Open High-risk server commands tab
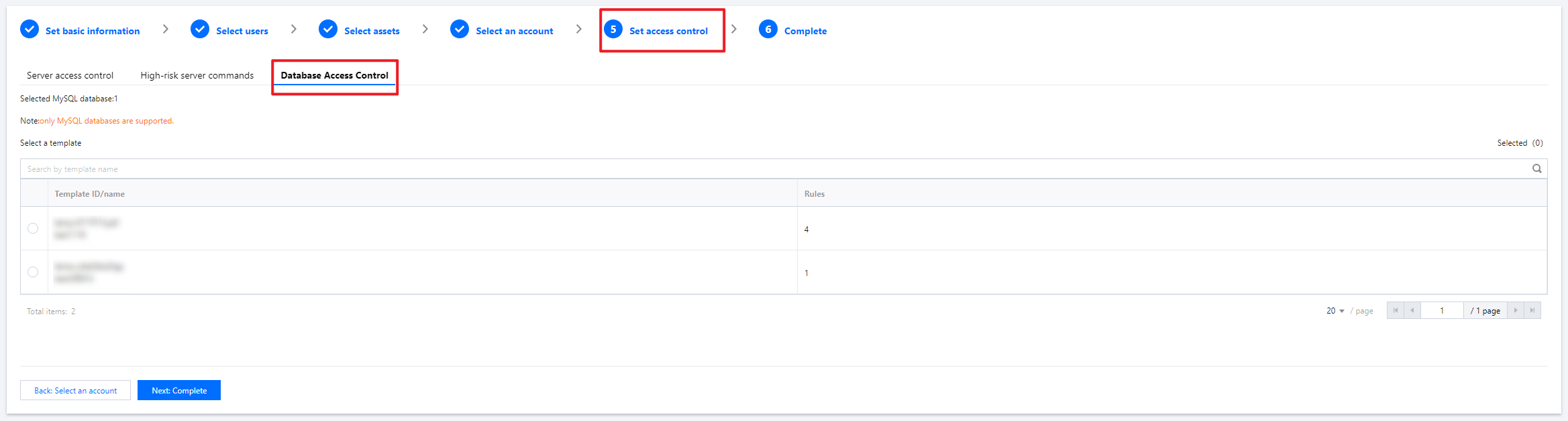 [x=197, y=75]
